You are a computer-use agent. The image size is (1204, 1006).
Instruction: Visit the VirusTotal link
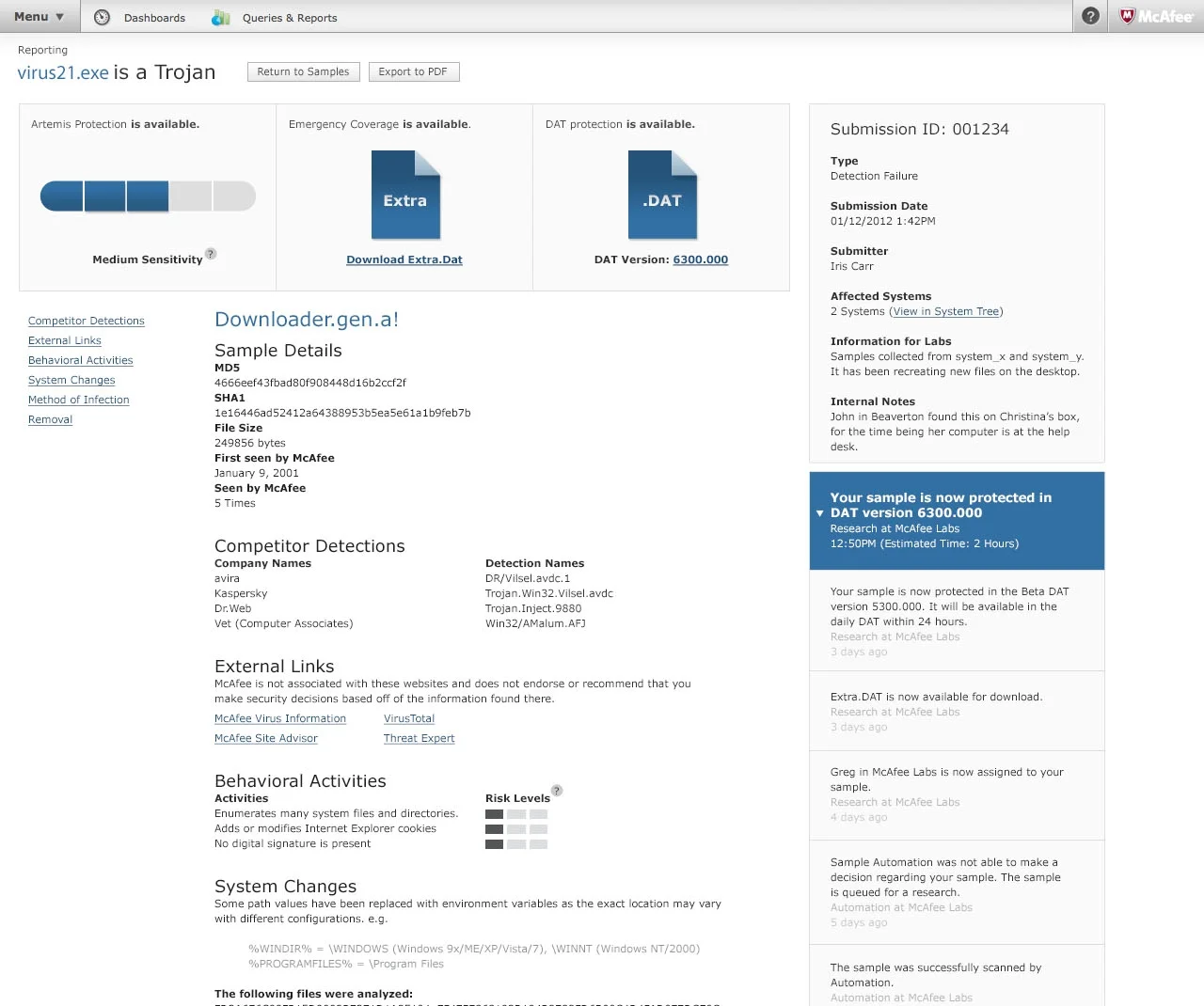408,718
